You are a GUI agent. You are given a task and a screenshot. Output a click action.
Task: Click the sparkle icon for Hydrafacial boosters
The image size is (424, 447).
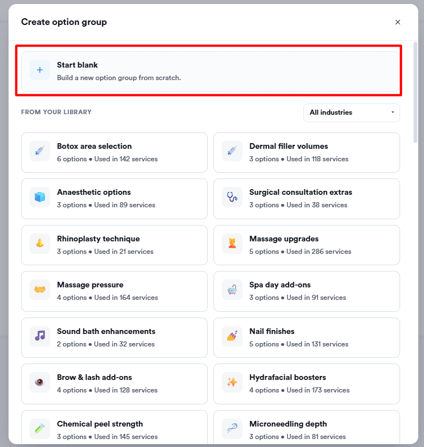(232, 382)
